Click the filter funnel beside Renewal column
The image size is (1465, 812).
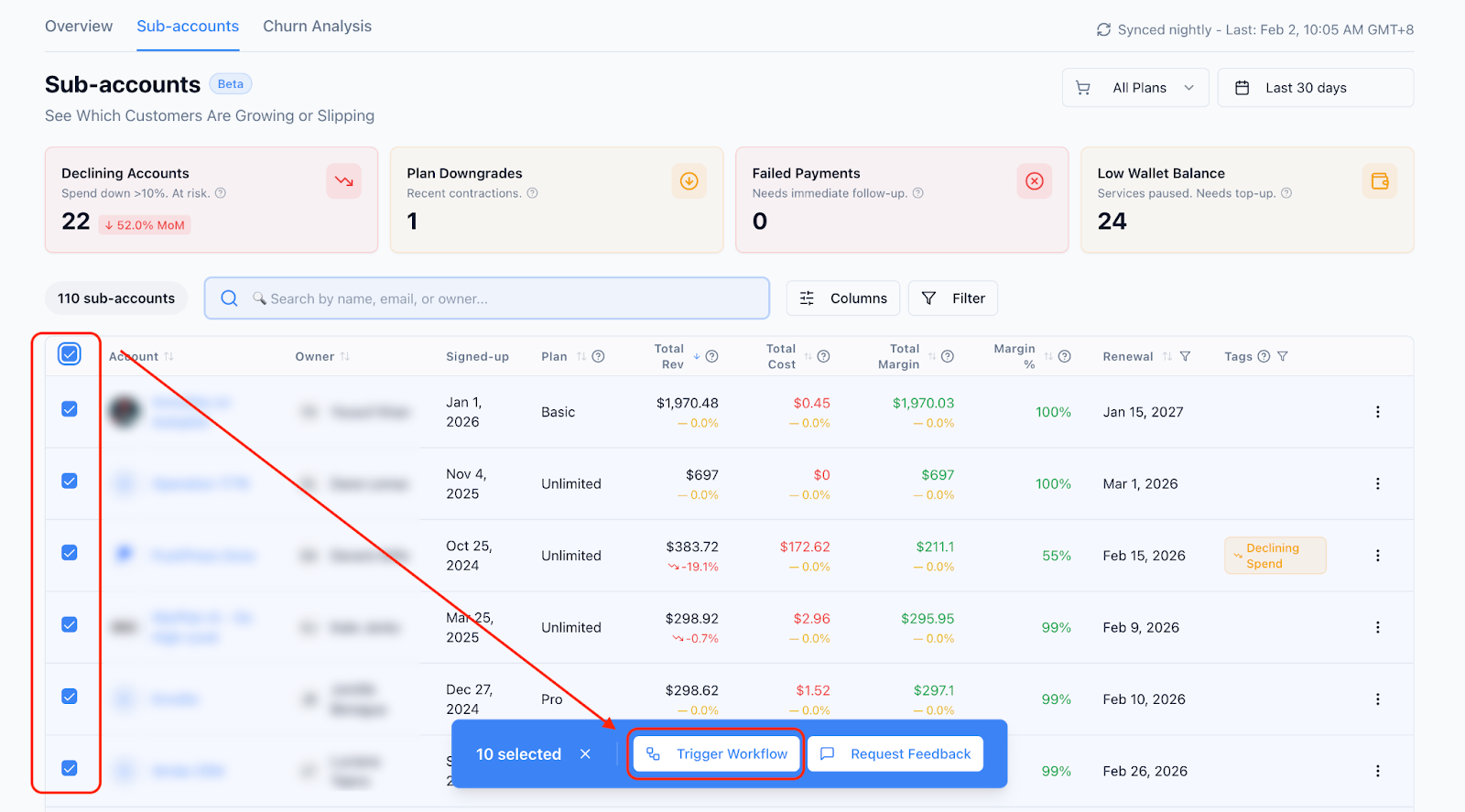(x=1185, y=356)
